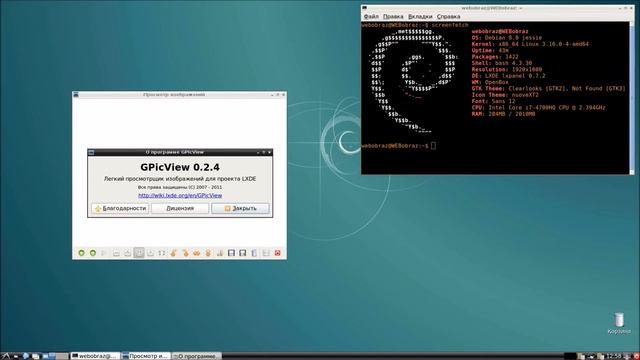Click the Лицензия button
Image resolution: width=640 pixels, height=360 pixels.
[180, 208]
